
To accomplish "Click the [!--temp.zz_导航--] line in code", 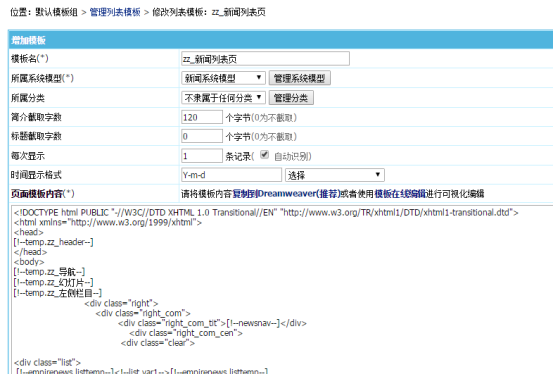I will click(x=49, y=272).
